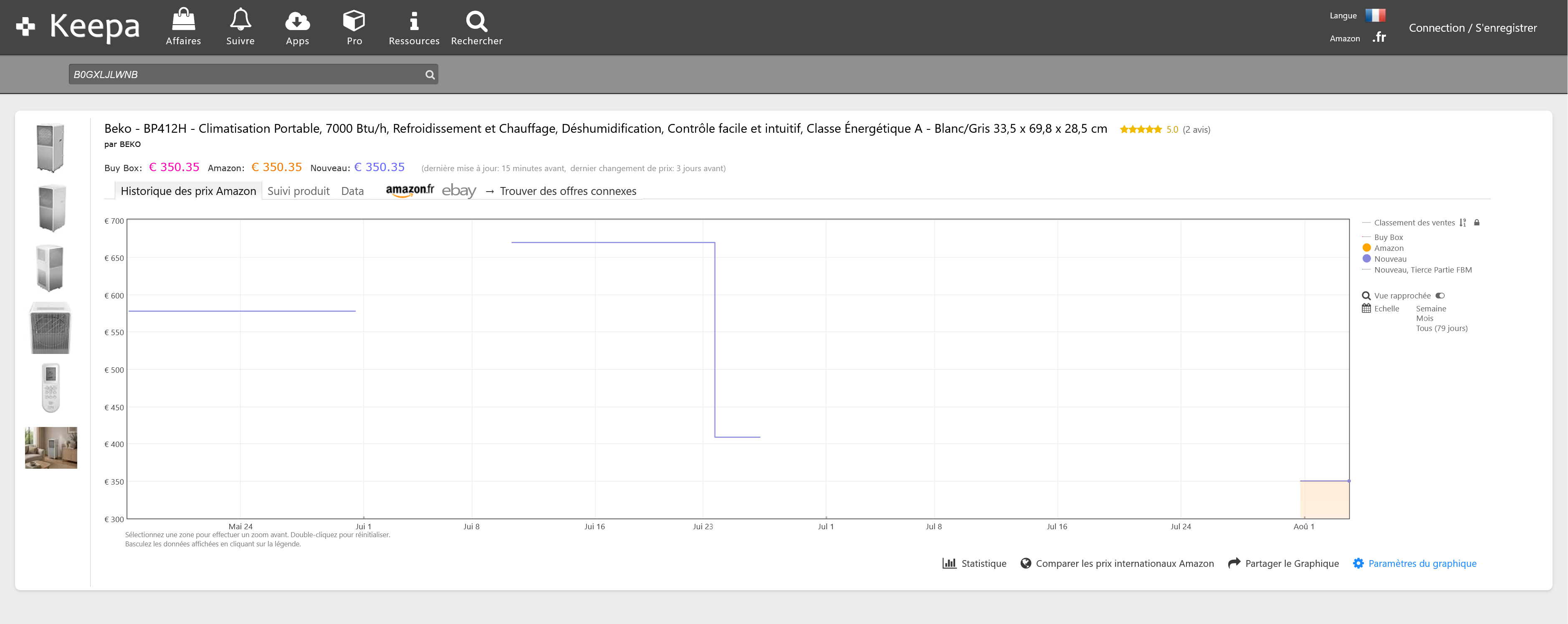Screen dimensions: 1568x624
Task: Click the € 700 y-axis label
Action: pyautogui.click(x=114, y=221)
